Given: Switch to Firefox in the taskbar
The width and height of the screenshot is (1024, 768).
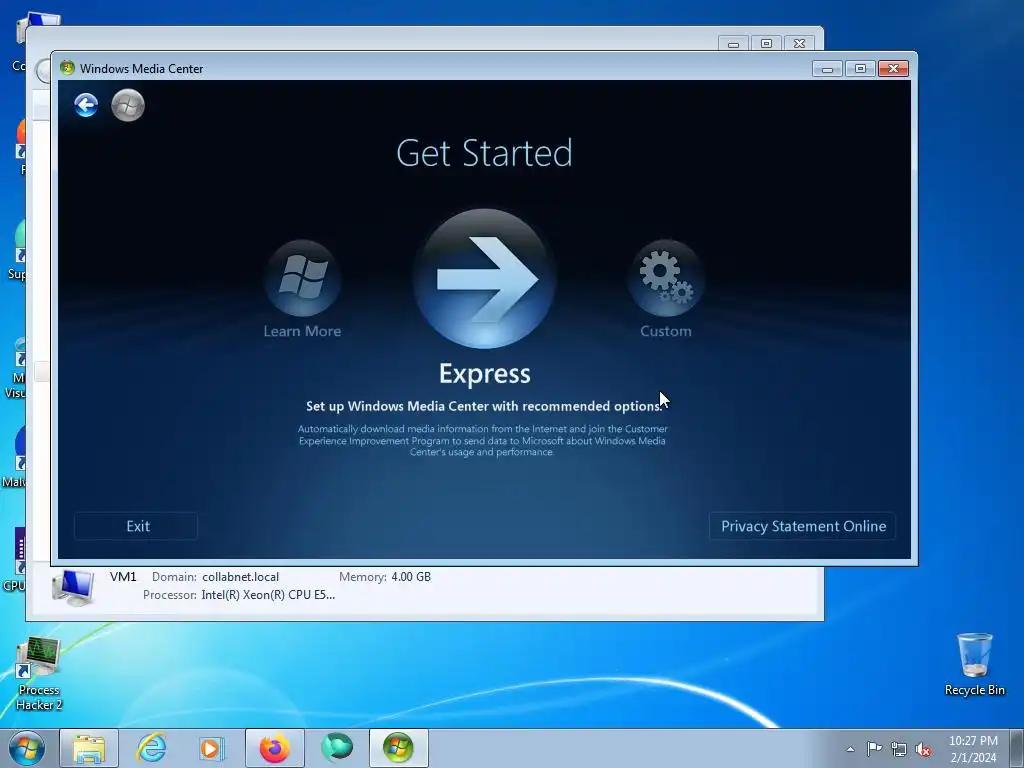Looking at the screenshot, I should coord(275,748).
